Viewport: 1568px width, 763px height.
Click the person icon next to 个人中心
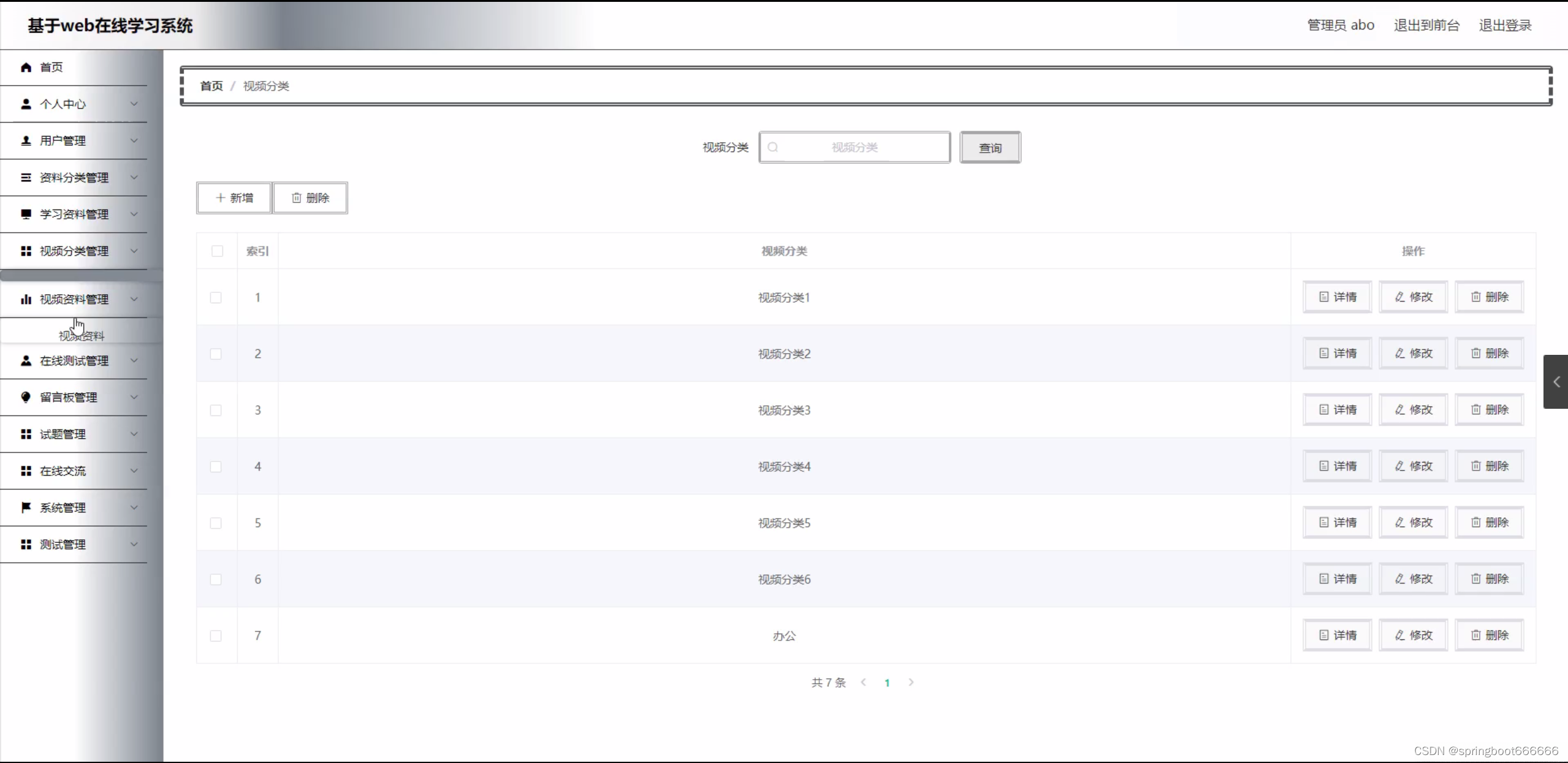click(x=26, y=104)
